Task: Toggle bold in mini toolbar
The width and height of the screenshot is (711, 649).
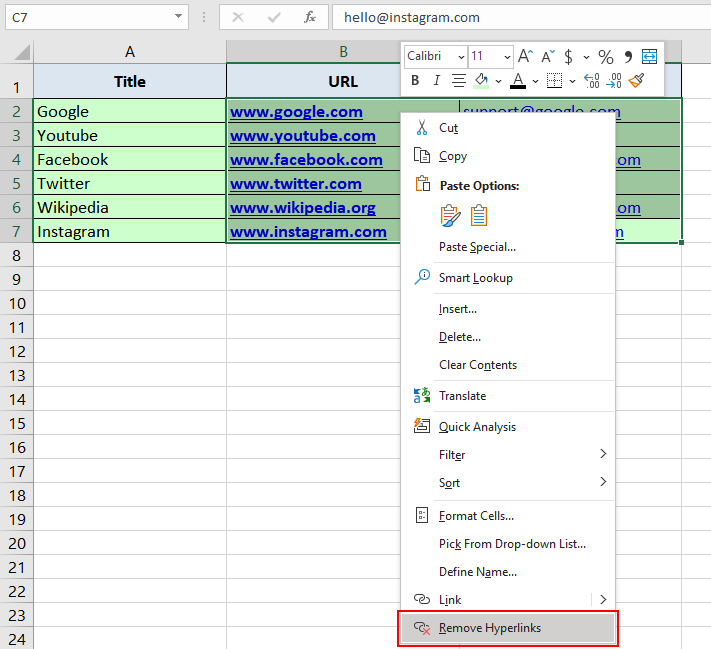Action: pos(415,81)
